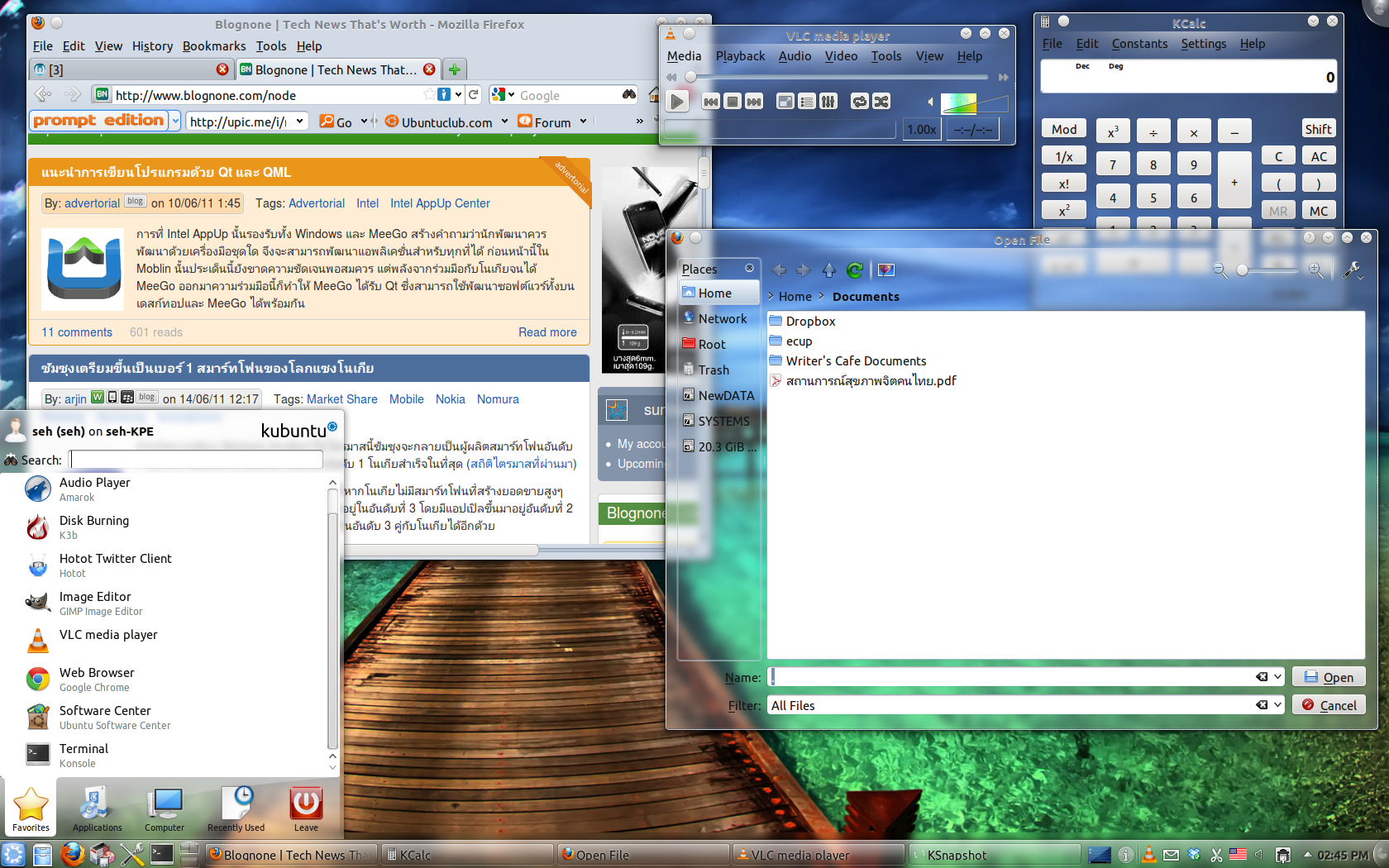Expand Ubuntuclub.com bookmark dropdown

pyautogui.click(x=504, y=122)
